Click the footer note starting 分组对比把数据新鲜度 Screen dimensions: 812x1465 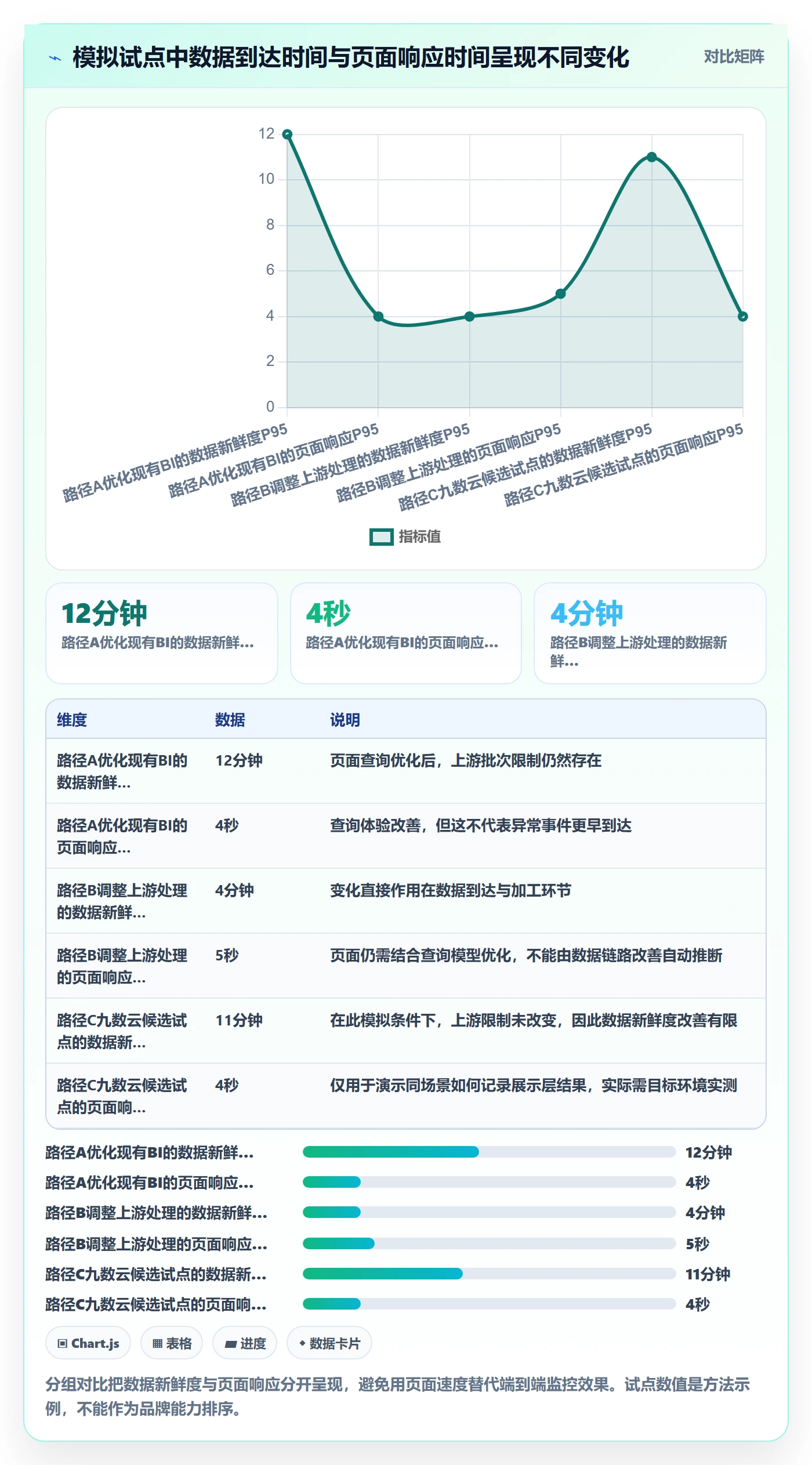tap(398, 1397)
